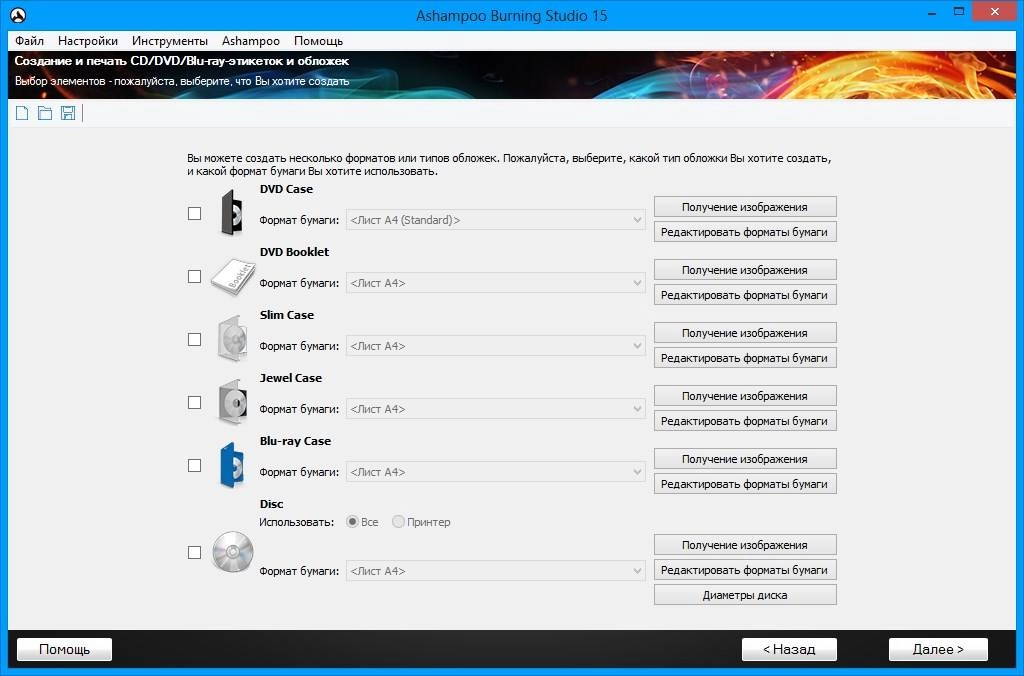1024x676 pixels.
Task: Click Редактировать форматы бумаги for DVD Case
Action: (745, 232)
